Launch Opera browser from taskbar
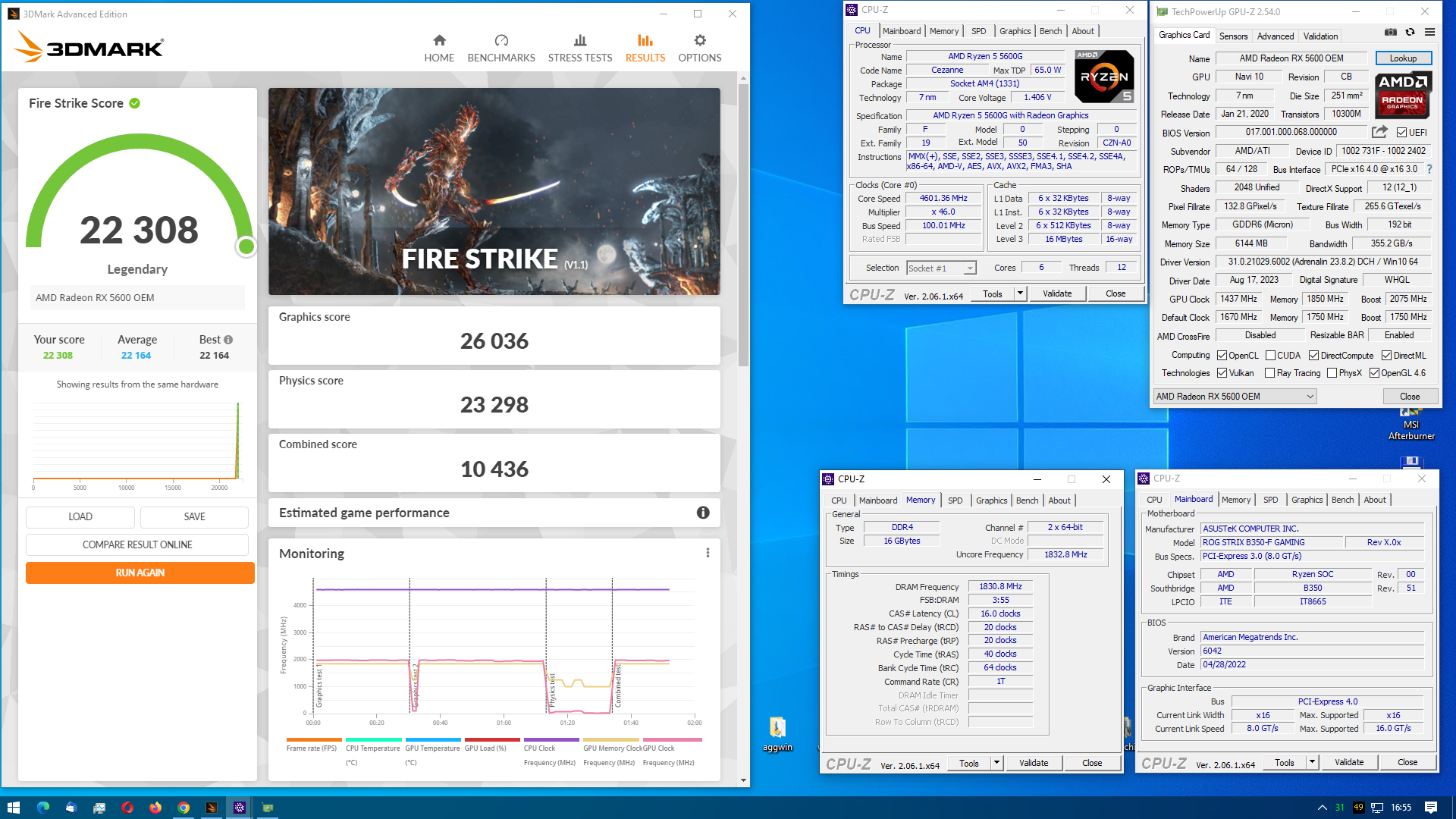1456x819 pixels. click(127, 808)
